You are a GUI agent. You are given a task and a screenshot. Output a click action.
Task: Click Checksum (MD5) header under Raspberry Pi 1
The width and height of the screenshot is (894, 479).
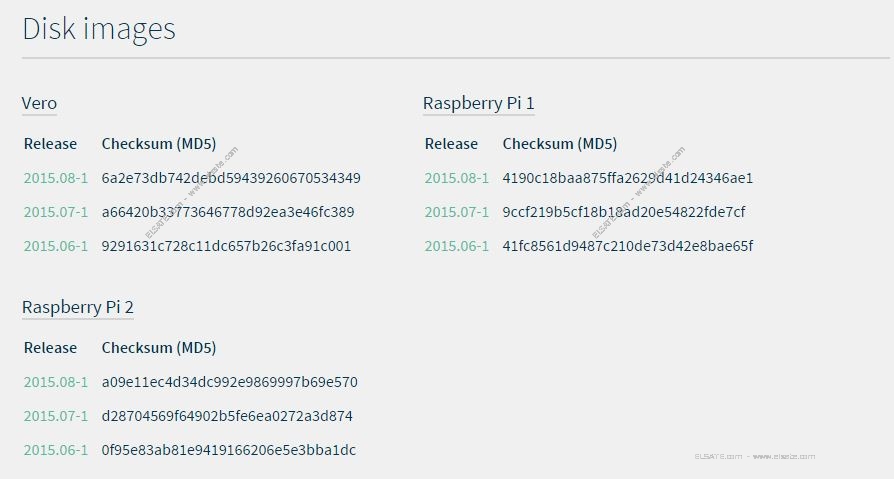tap(560, 144)
